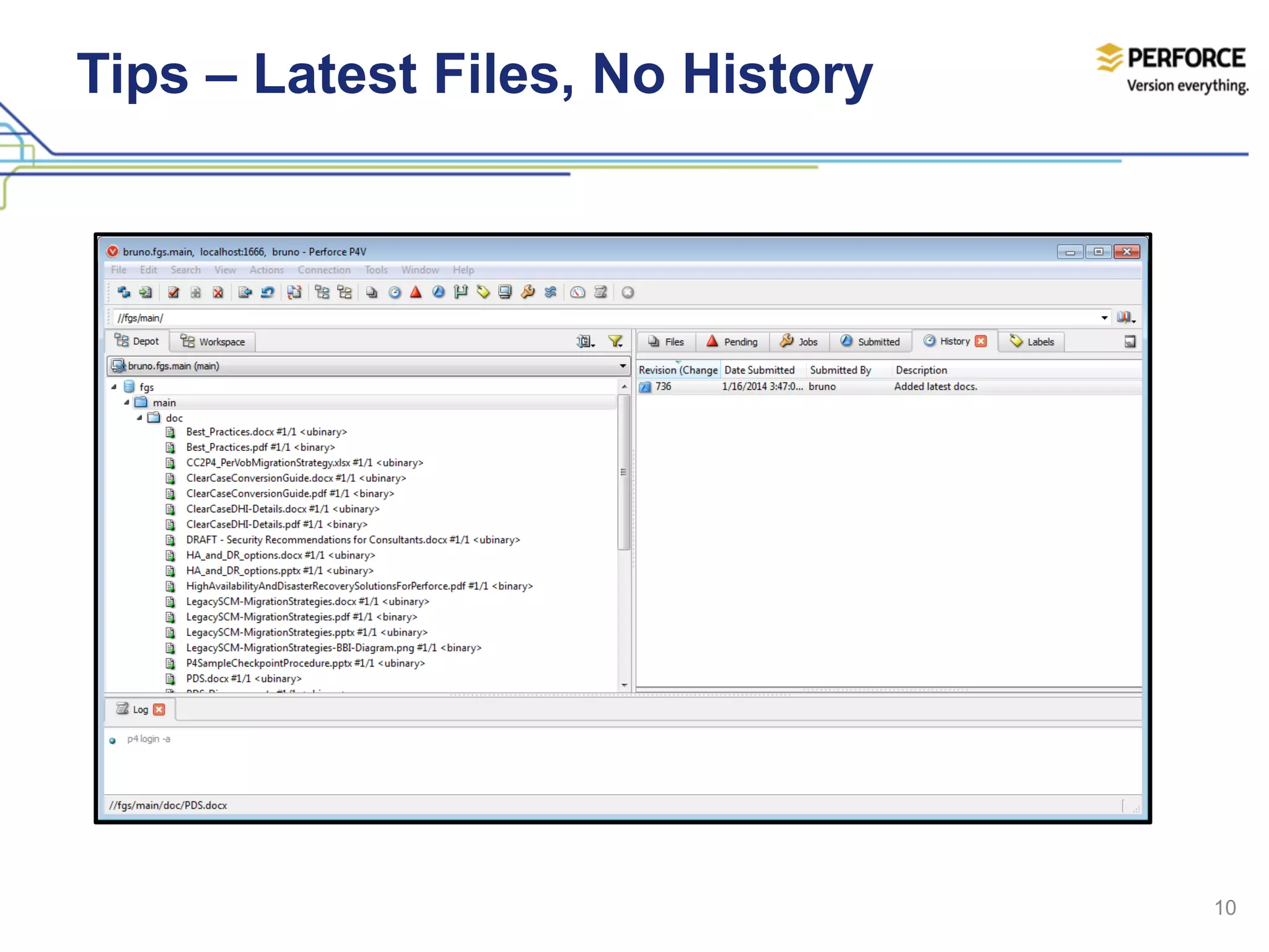
Task: Switch to the Submitted tab
Action: point(870,342)
